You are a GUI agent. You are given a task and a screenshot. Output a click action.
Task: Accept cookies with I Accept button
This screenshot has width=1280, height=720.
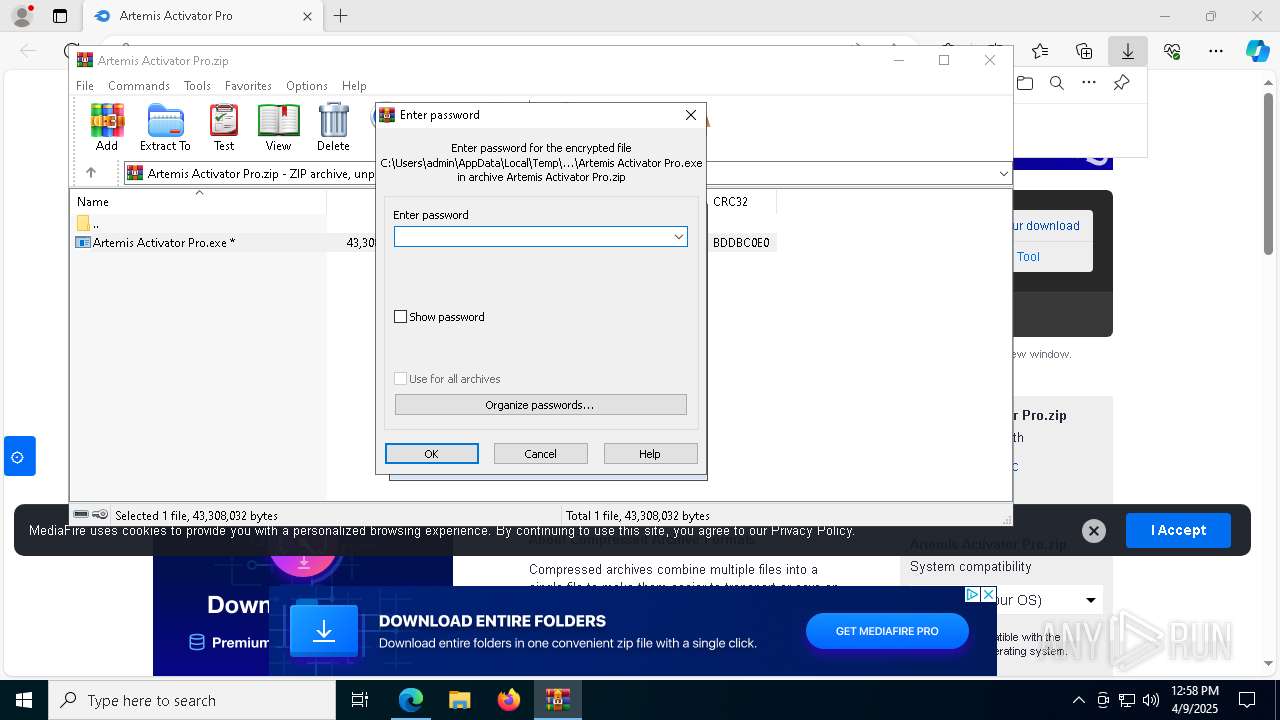click(x=1178, y=530)
